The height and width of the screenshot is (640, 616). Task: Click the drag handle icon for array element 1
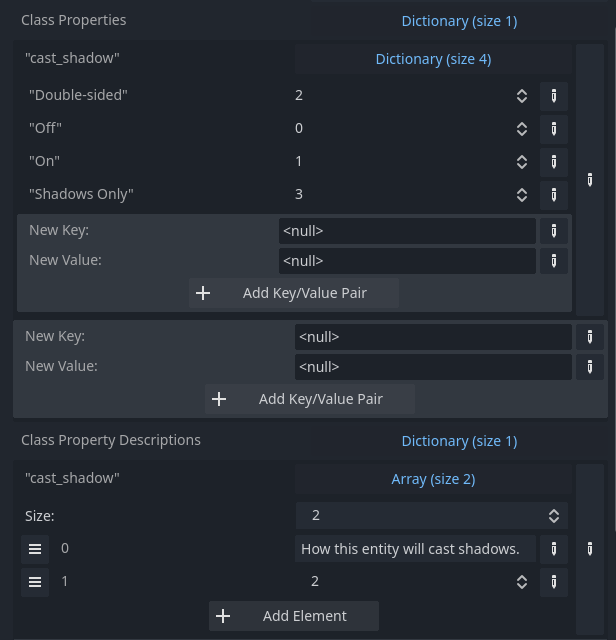point(35,582)
